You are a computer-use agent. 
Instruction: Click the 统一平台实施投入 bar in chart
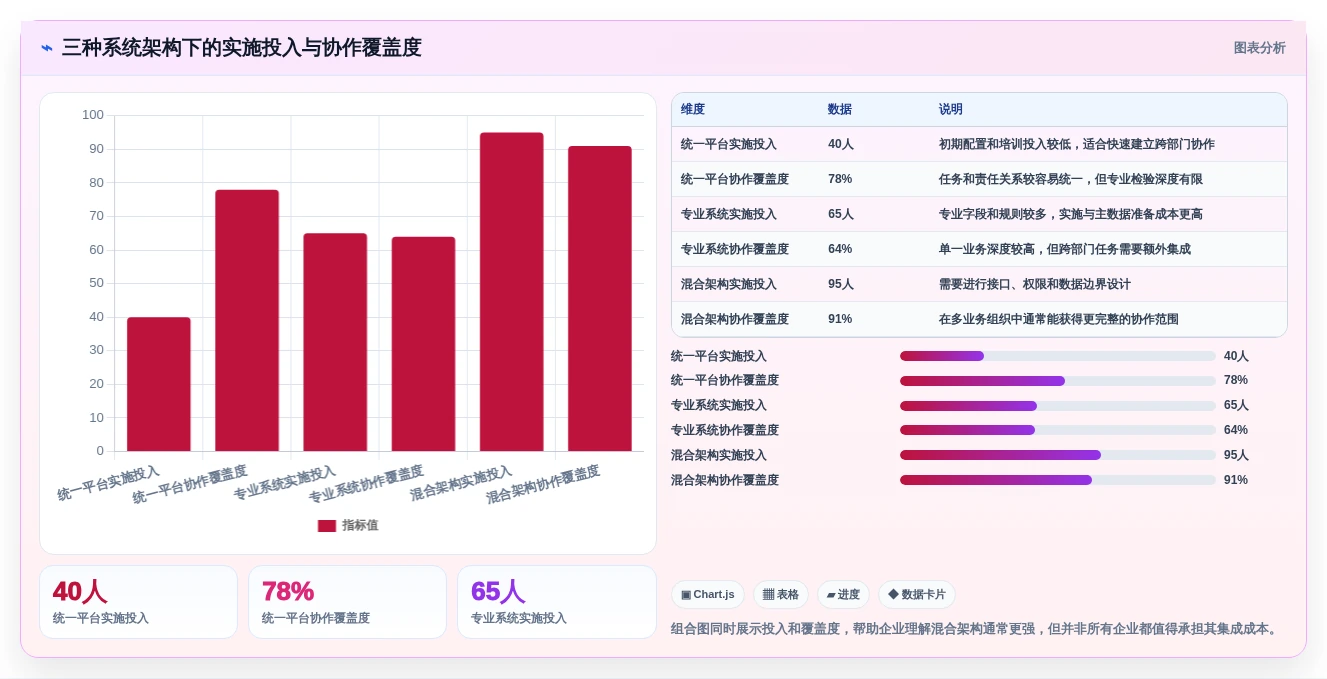tap(159, 384)
